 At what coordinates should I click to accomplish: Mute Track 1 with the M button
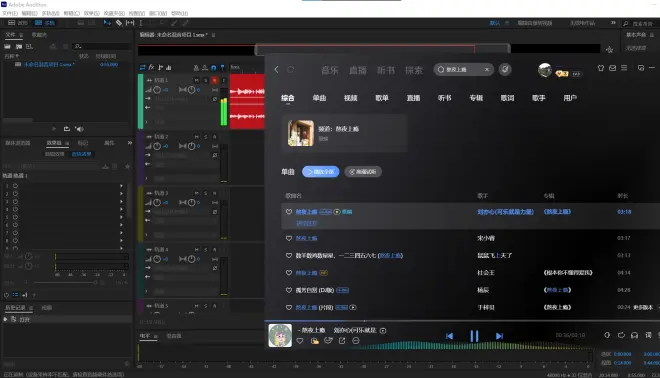pyautogui.click(x=197, y=80)
